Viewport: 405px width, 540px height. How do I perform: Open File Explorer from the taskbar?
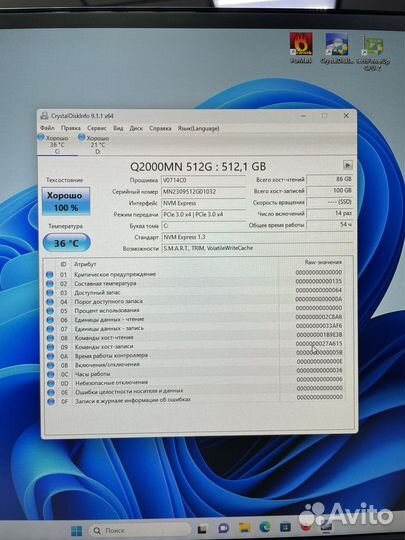point(245,527)
